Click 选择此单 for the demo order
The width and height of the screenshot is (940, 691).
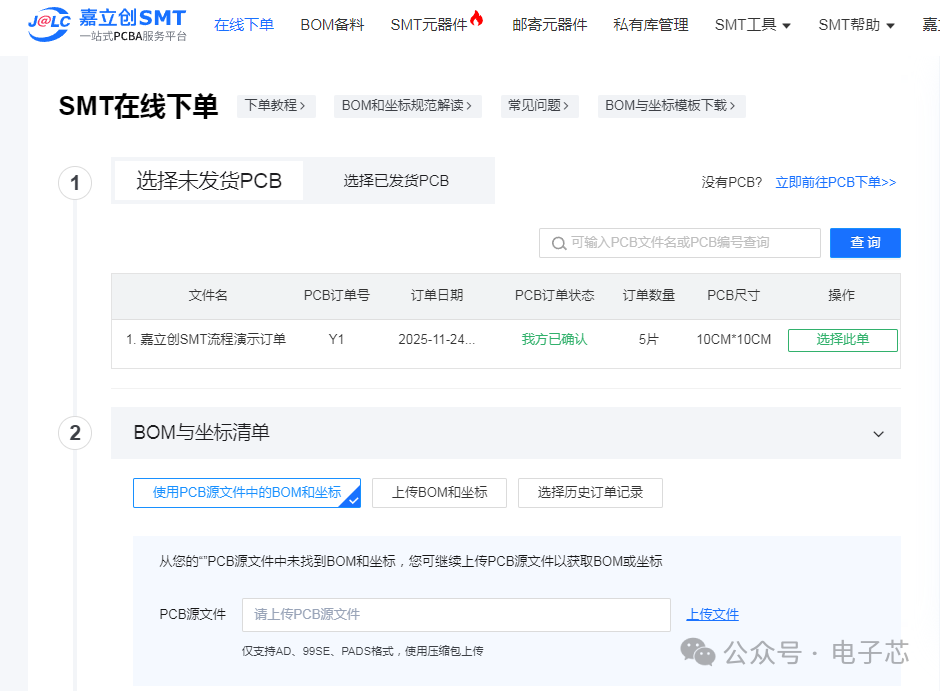click(x=842, y=340)
